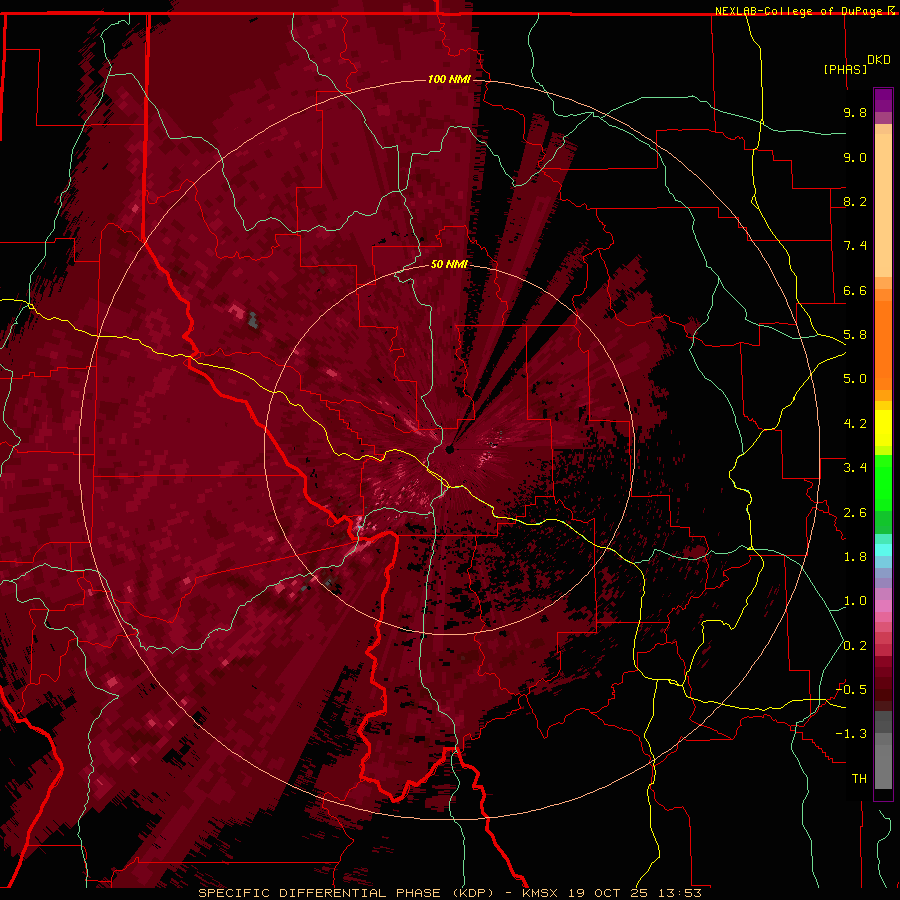This screenshot has width=900, height=900.
Task: Click the 9.0 value on the legend
Action: coord(855,157)
